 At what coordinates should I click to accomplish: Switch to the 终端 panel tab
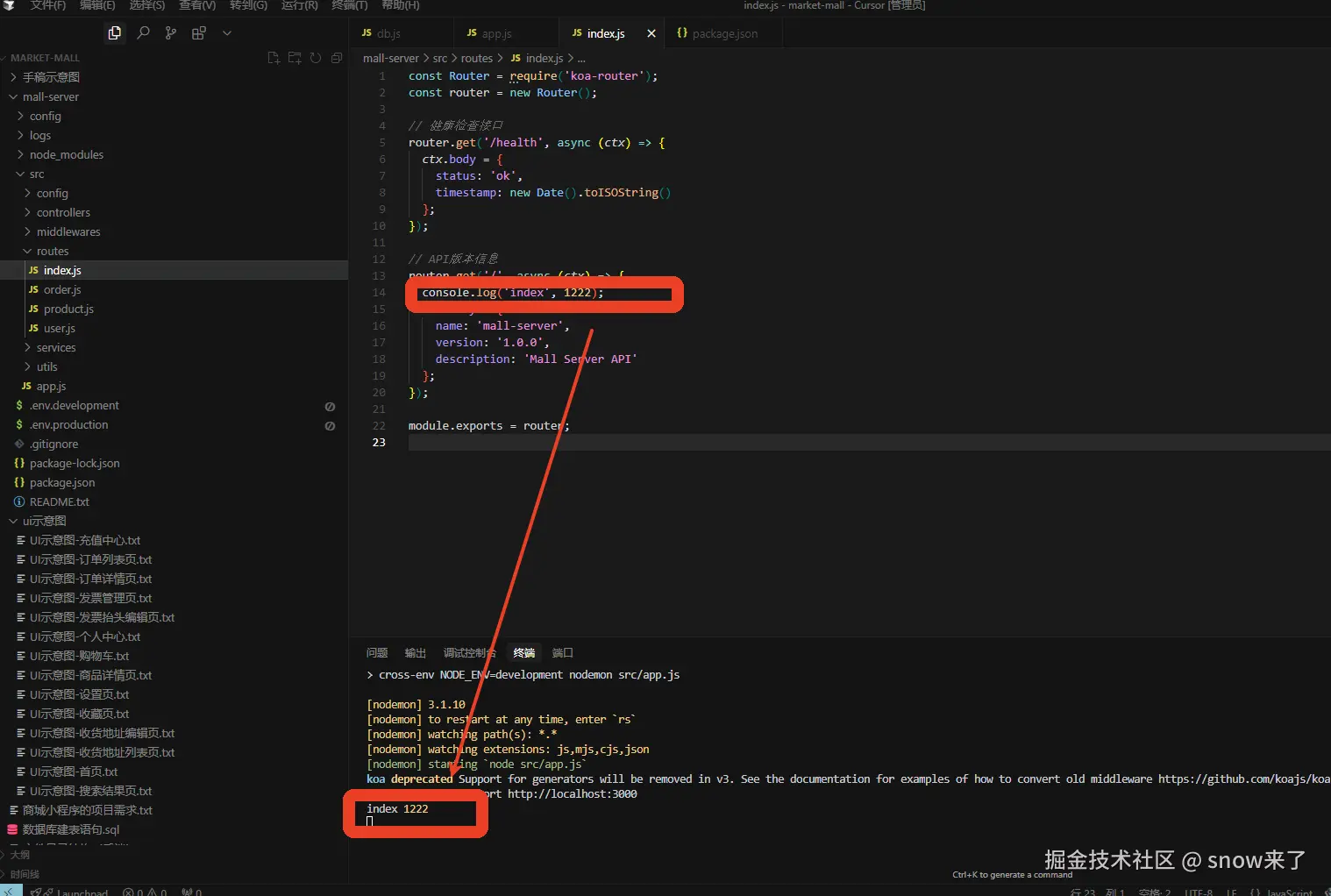click(x=524, y=653)
